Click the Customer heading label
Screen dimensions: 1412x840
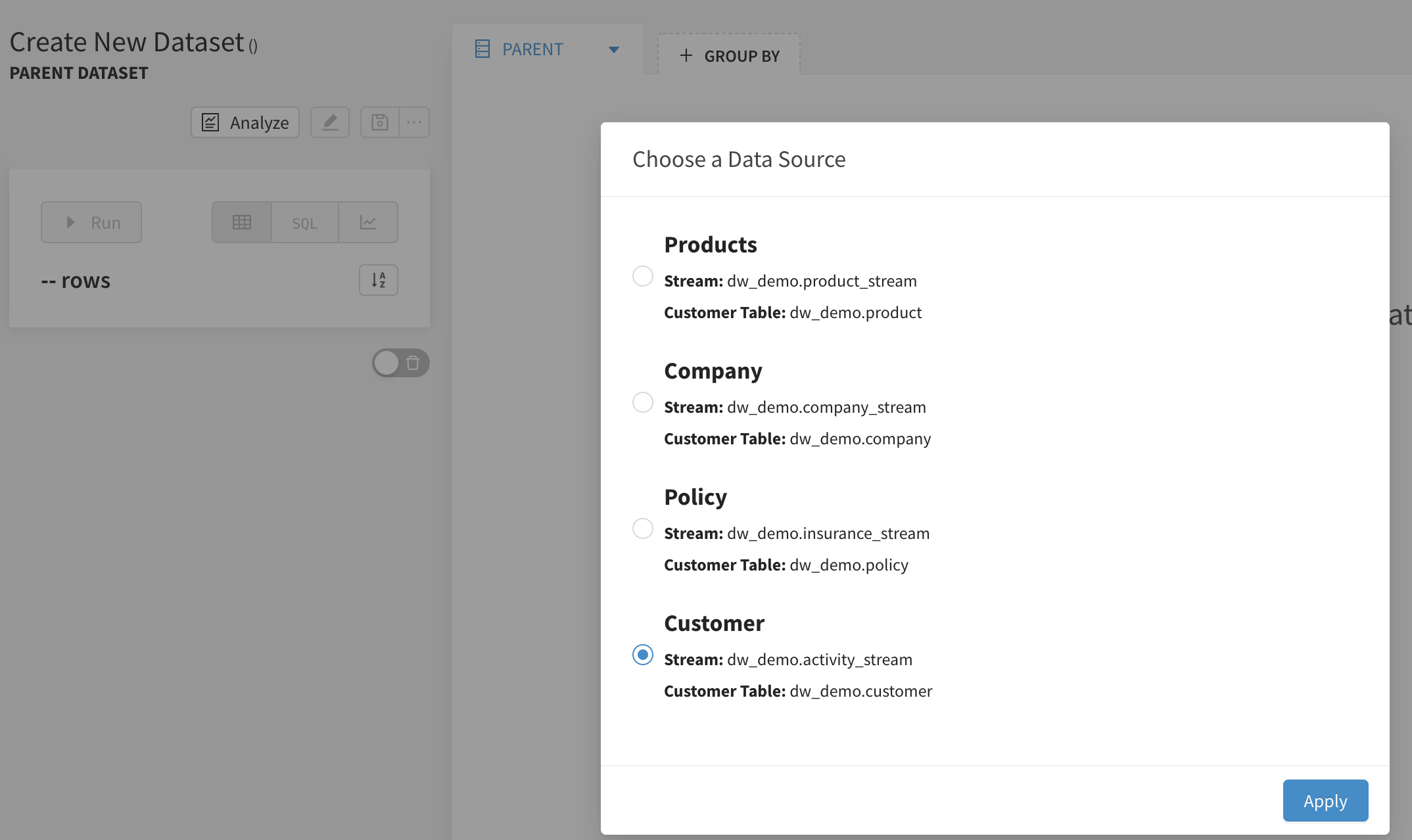(x=714, y=623)
